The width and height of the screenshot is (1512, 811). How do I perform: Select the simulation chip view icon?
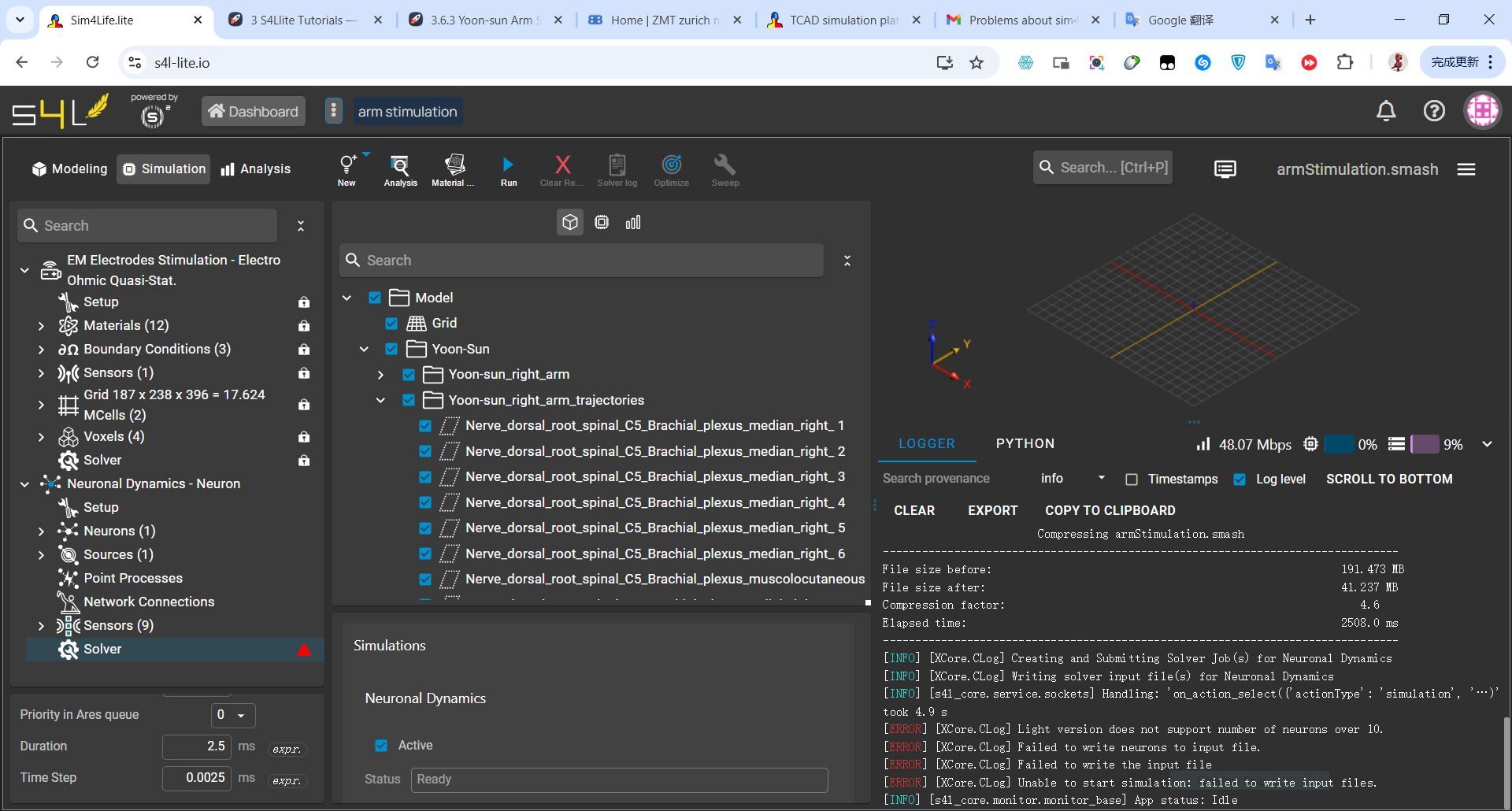click(x=602, y=223)
